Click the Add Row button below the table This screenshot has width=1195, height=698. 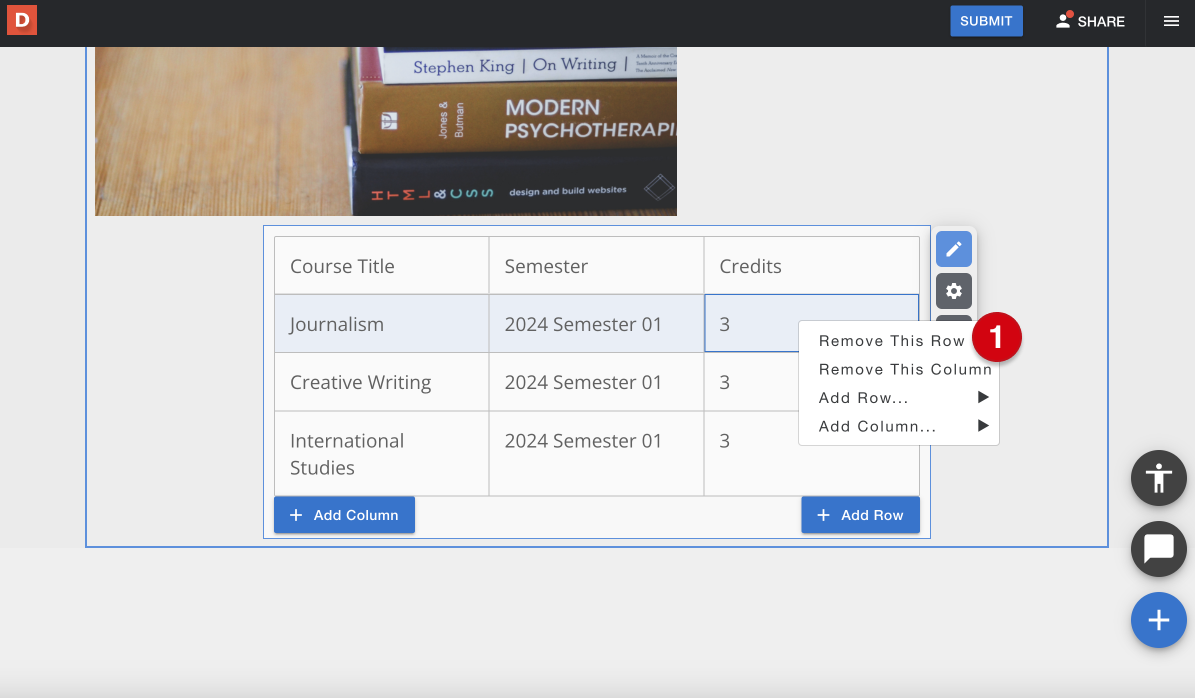[x=860, y=514]
